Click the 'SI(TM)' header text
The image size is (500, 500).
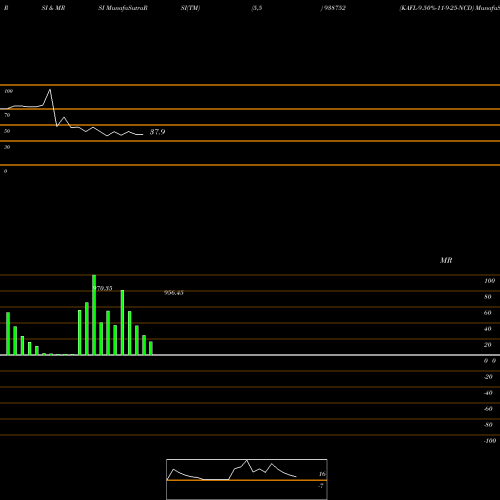click(x=190, y=8)
